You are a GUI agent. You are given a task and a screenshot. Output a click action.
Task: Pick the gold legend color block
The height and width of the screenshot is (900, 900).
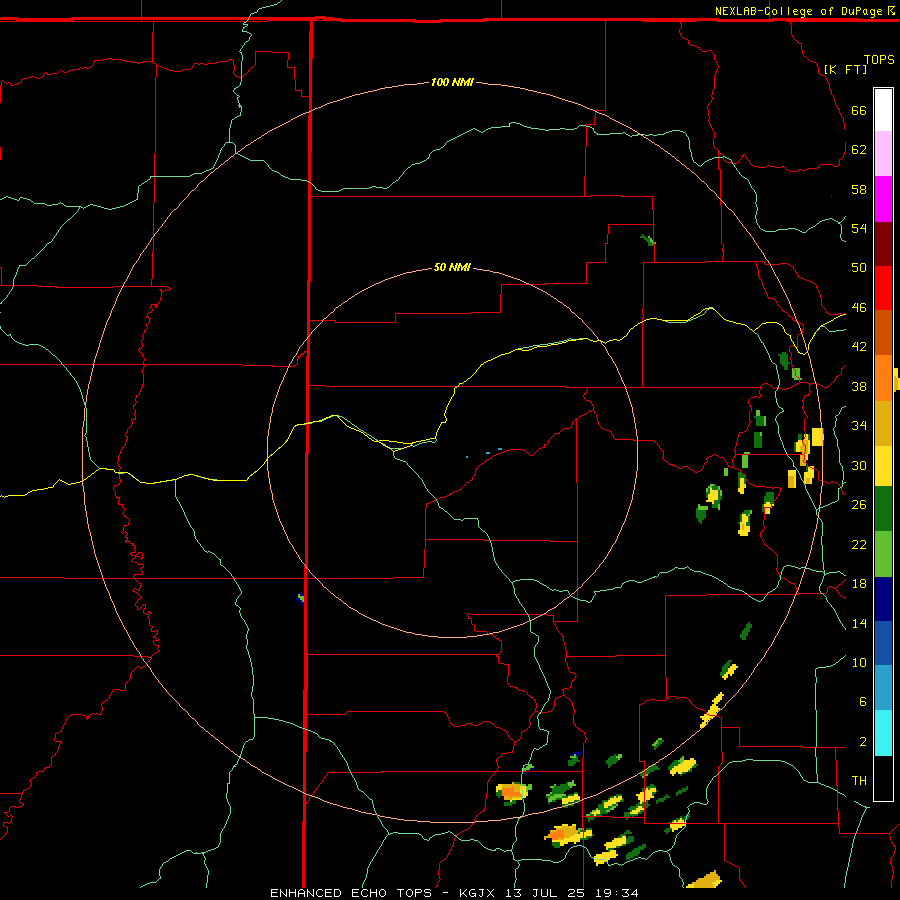click(883, 423)
